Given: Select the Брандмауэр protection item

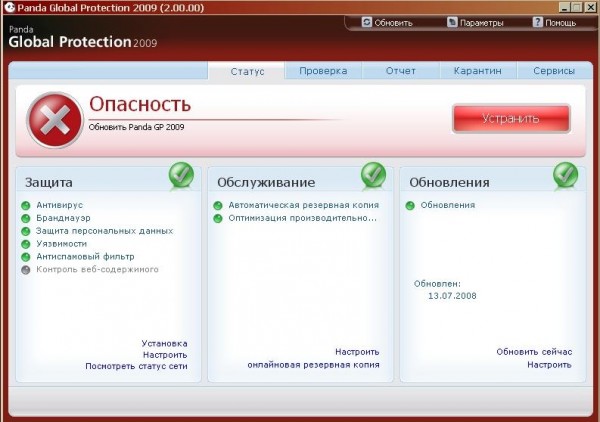Looking at the screenshot, I should [x=63, y=218].
